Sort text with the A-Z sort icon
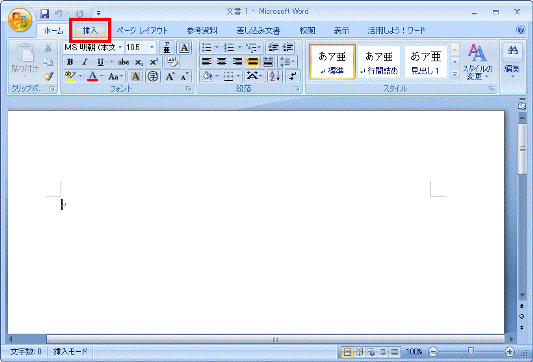 275,76
